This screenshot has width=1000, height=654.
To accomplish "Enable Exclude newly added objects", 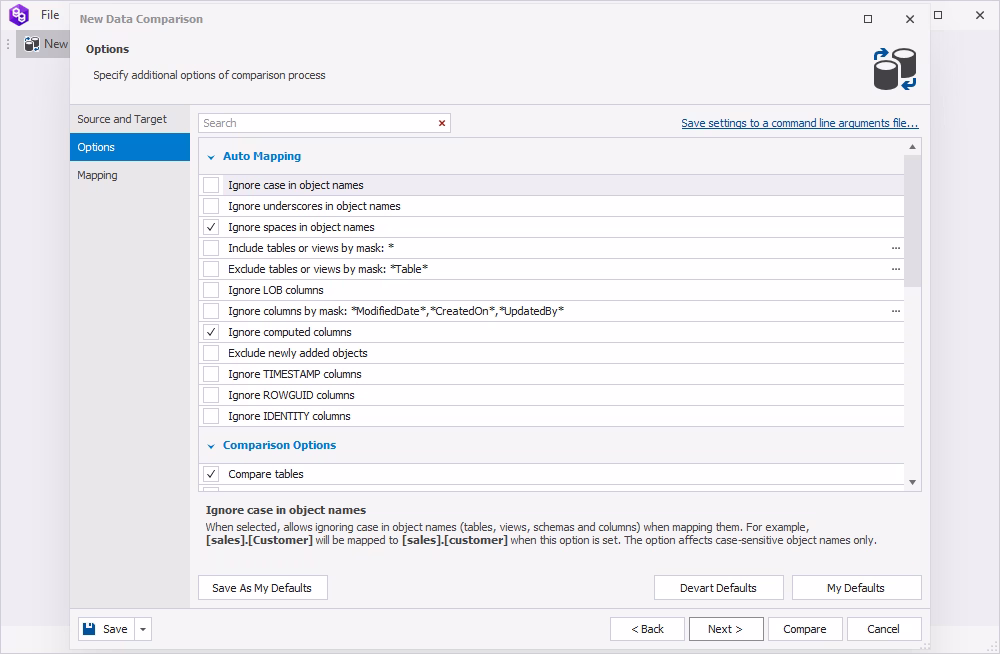I will [x=211, y=353].
